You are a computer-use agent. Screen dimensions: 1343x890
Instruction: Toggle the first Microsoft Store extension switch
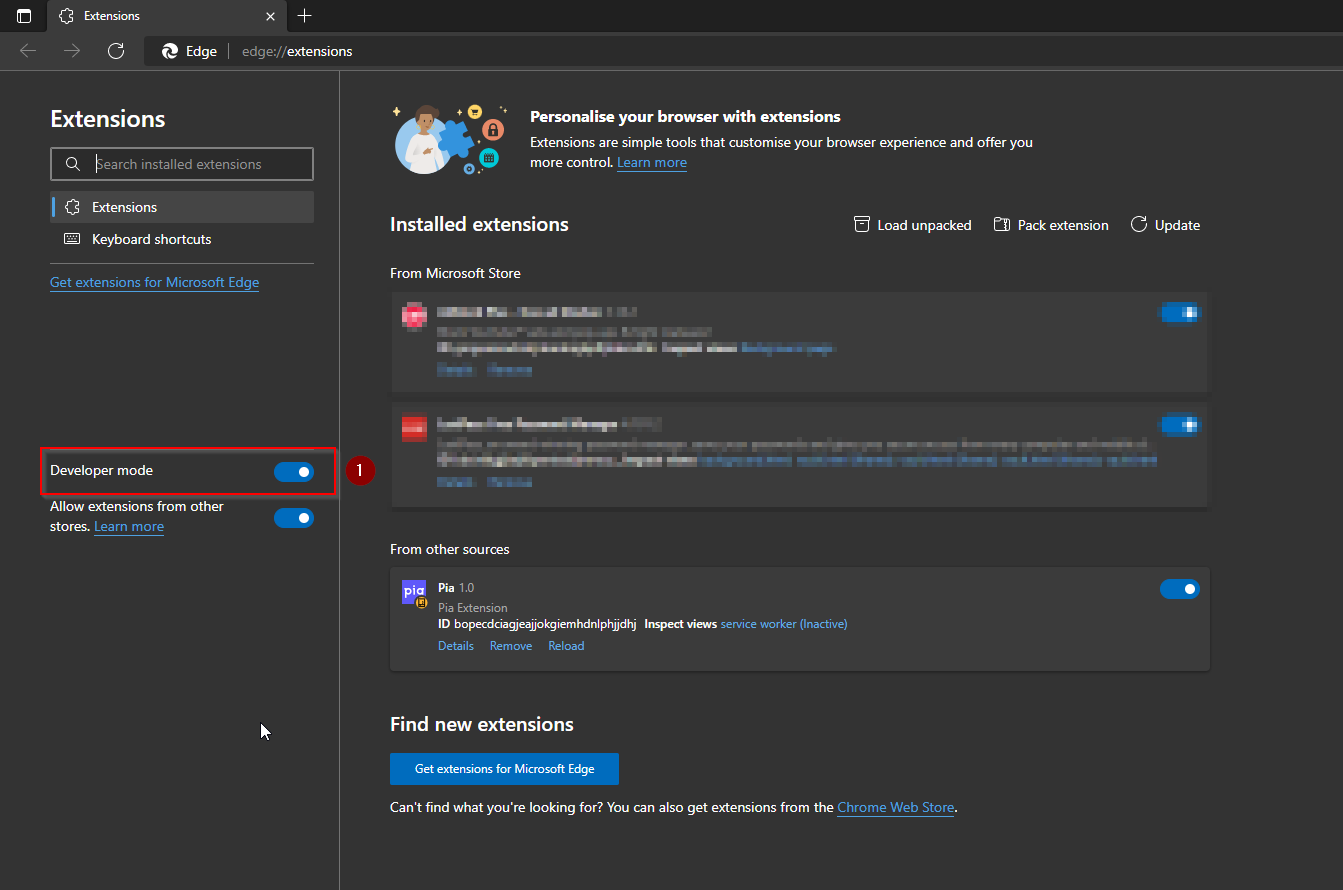1180,314
